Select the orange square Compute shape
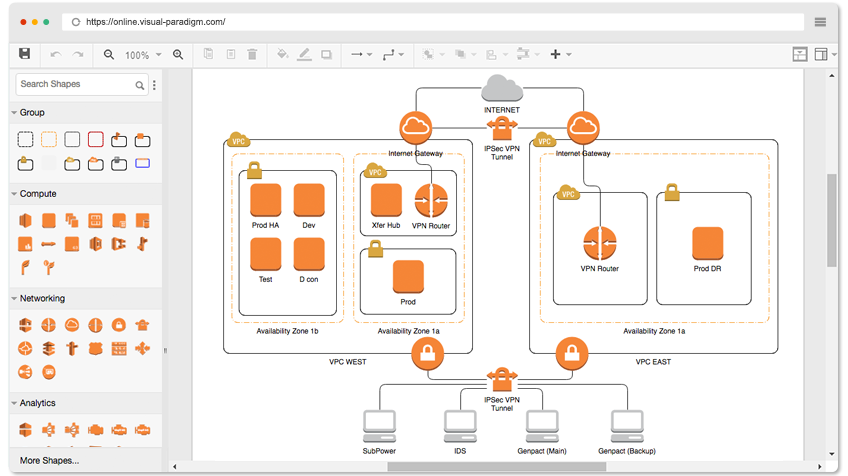 click(49, 221)
